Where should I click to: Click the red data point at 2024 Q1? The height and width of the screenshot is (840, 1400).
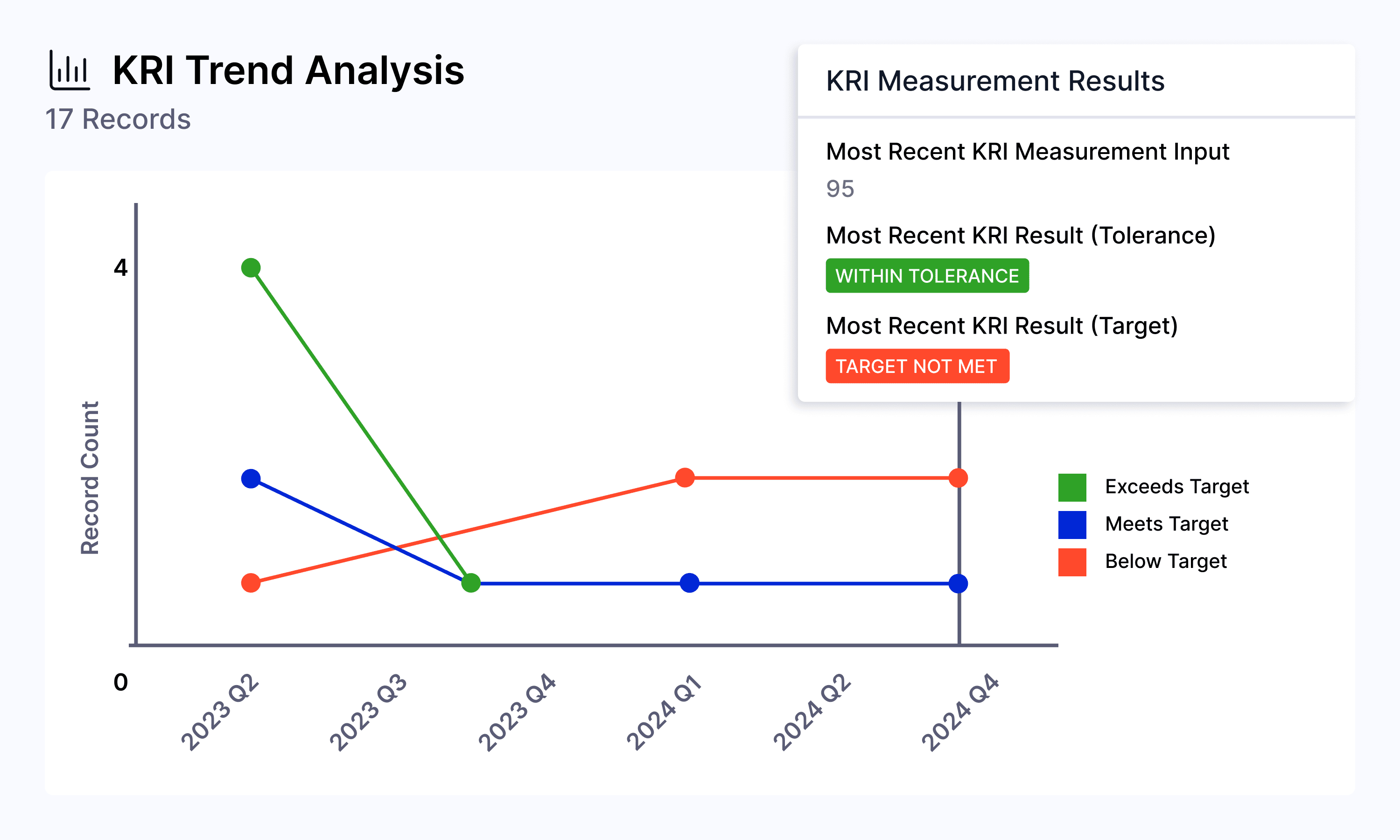pyautogui.click(x=685, y=478)
